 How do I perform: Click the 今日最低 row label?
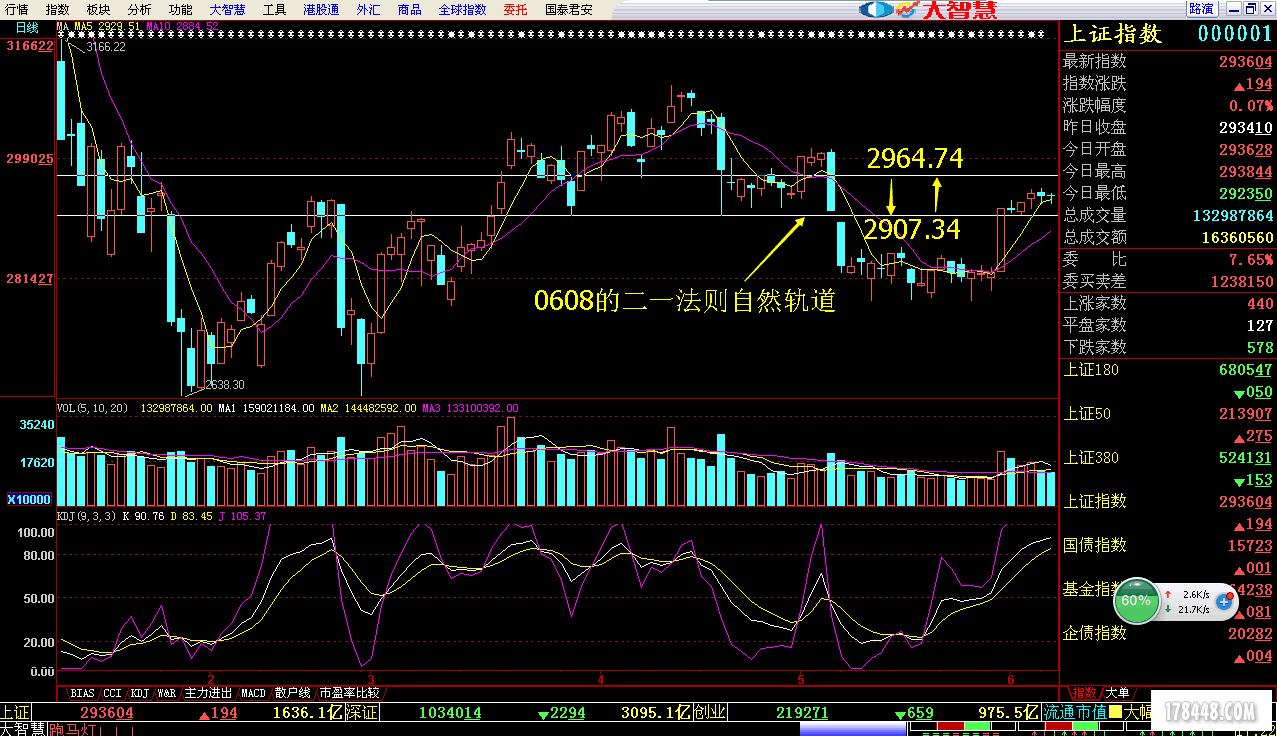[x=1094, y=193]
